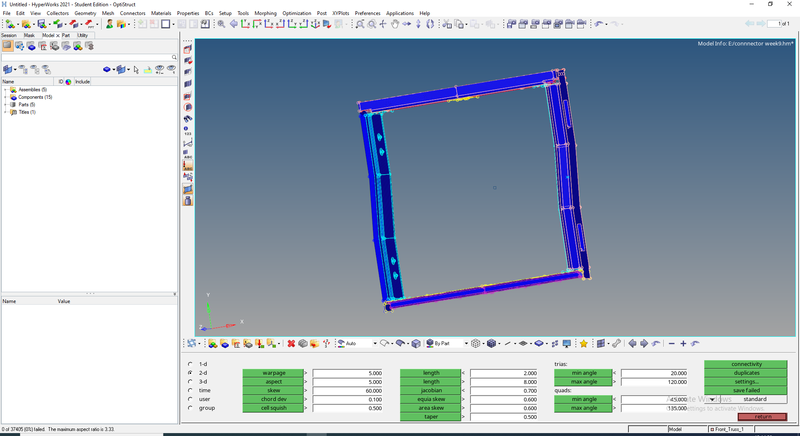Expand the Assemblies (5) tree node
This screenshot has width=800, height=436.
(x=6, y=90)
